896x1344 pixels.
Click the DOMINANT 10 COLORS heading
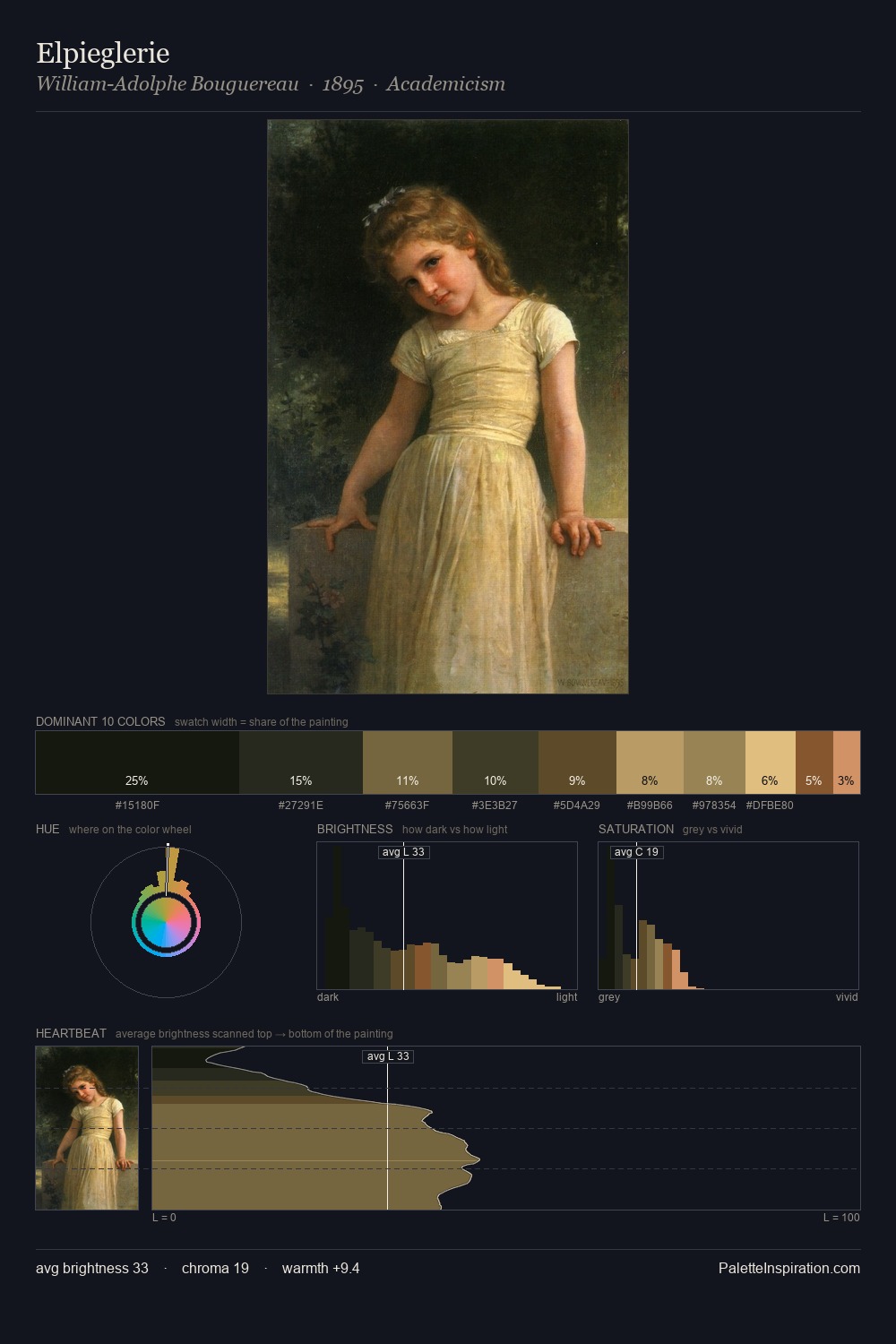point(100,721)
